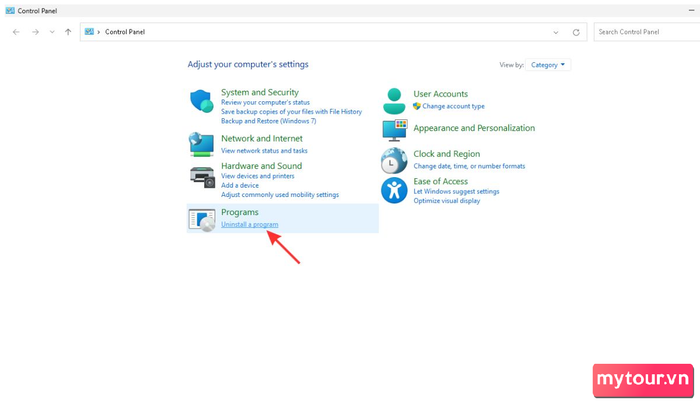Click Change account type link

point(453,106)
